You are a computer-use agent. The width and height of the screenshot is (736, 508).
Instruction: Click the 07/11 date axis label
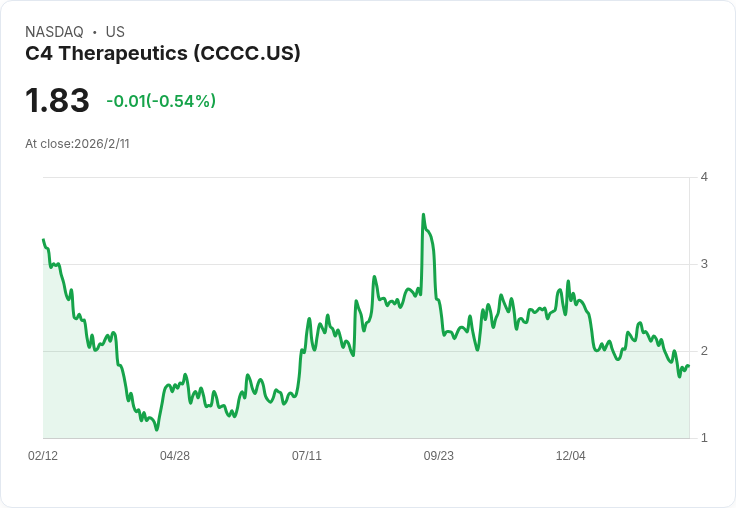pos(307,455)
